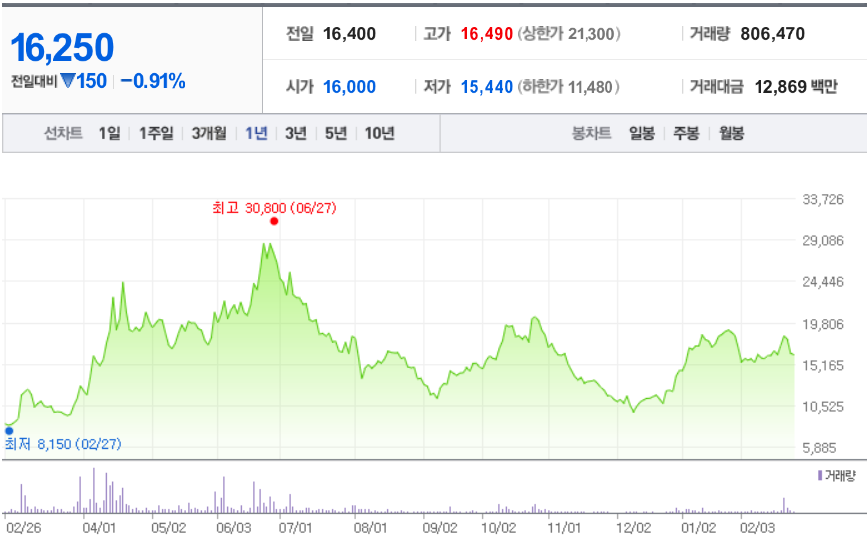Click the 상한가 21,300 text
The image size is (867, 540).
[x=569, y=34]
